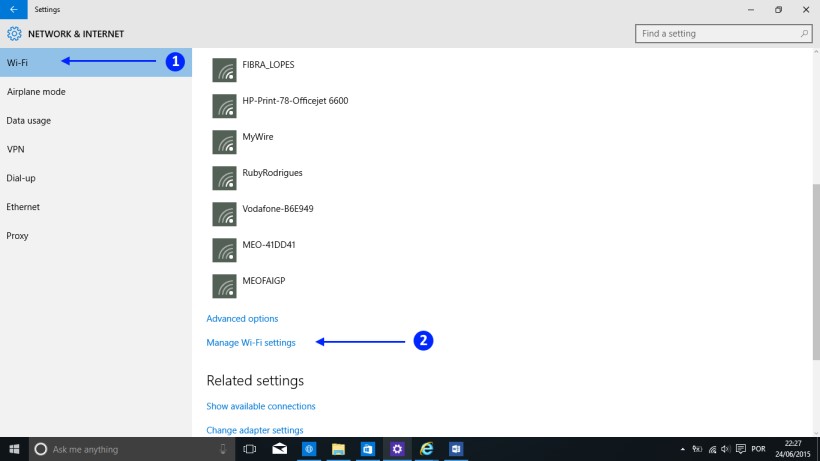Select the FIBRA_LOPES Wi-Fi network

point(268,65)
